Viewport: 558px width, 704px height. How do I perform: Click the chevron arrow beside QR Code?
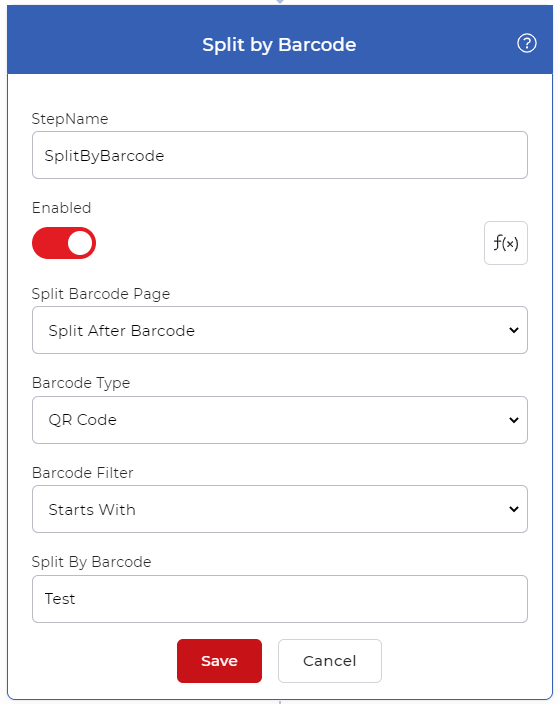tap(514, 420)
